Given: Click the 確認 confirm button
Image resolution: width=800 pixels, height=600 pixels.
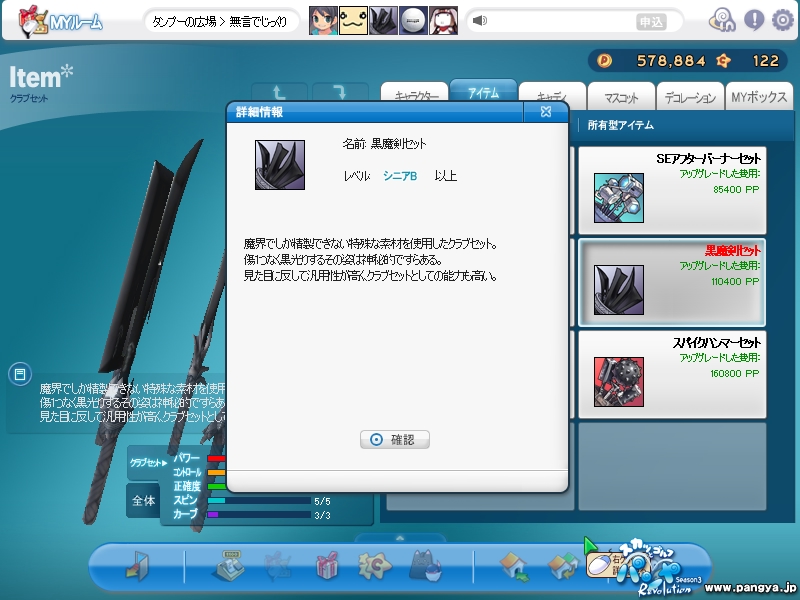Looking at the screenshot, I should click(394, 439).
